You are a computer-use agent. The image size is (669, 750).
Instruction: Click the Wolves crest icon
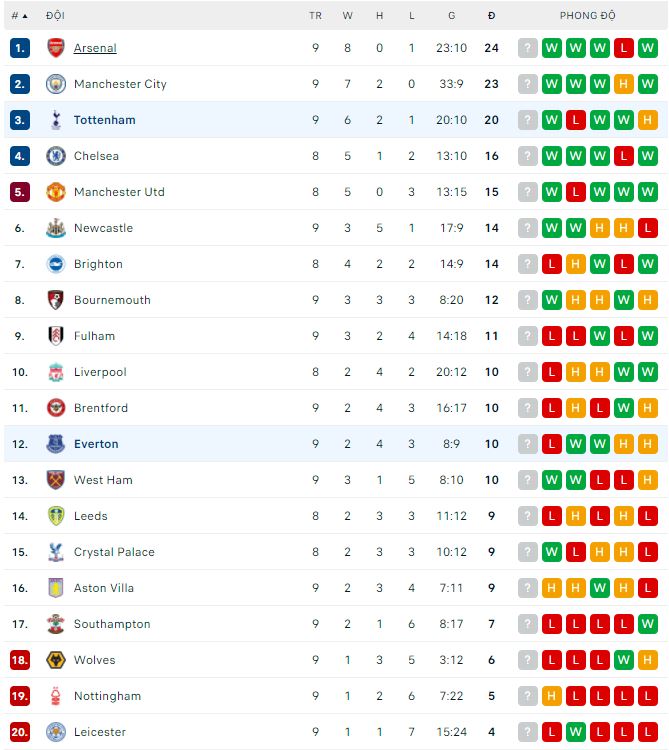coord(56,660)
